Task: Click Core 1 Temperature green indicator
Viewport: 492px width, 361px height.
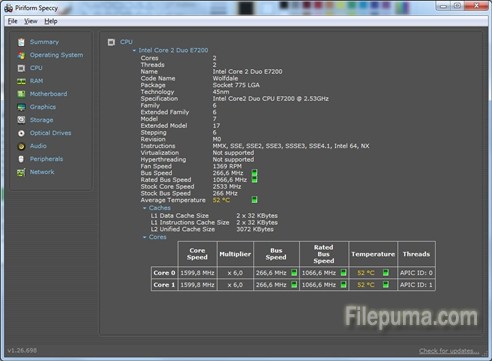Action: (386, 285)
